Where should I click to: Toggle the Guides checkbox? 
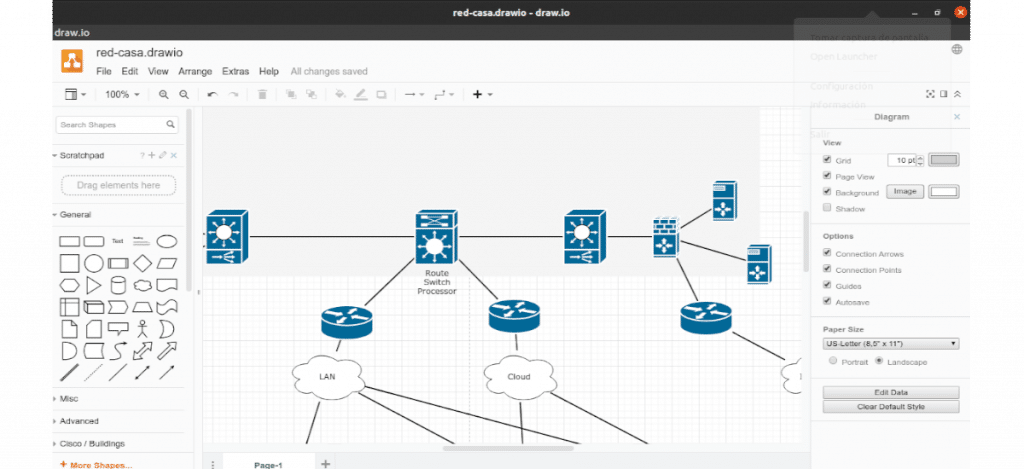coord(827,285)
